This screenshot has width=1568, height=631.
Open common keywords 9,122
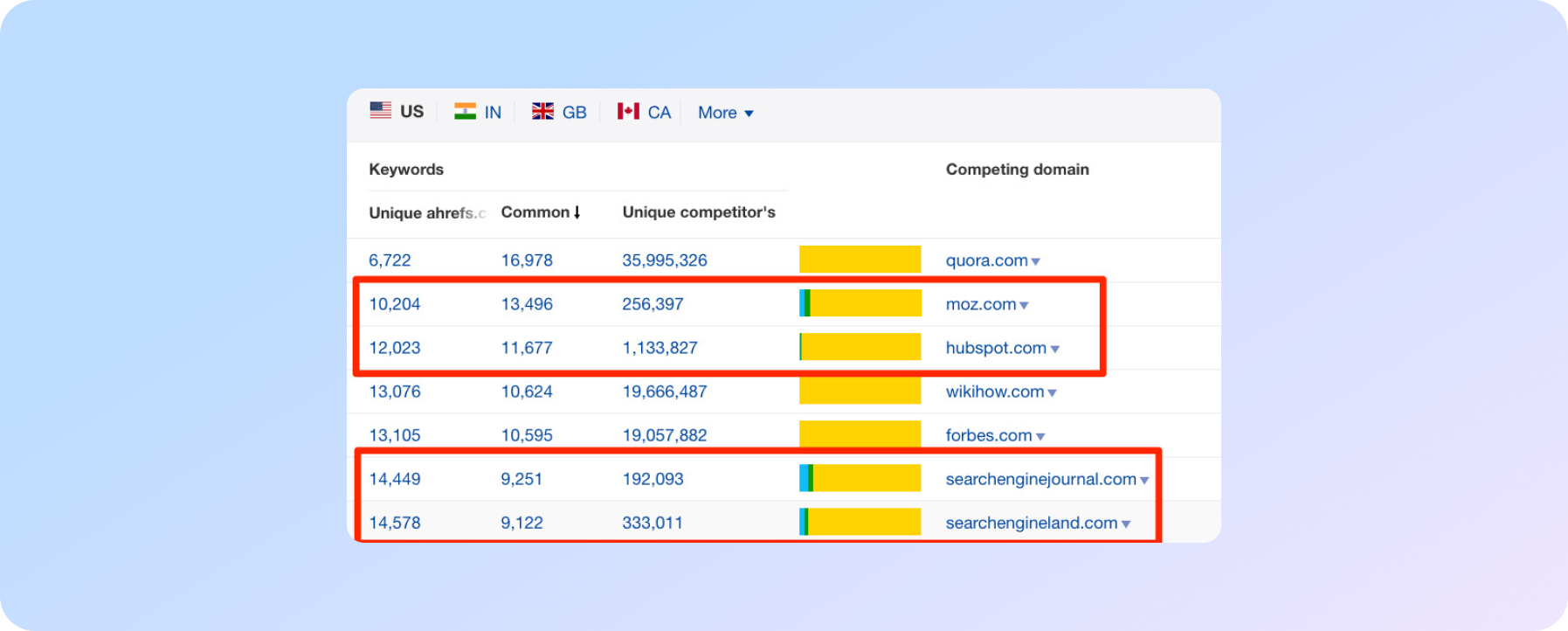tap(522, 523)
